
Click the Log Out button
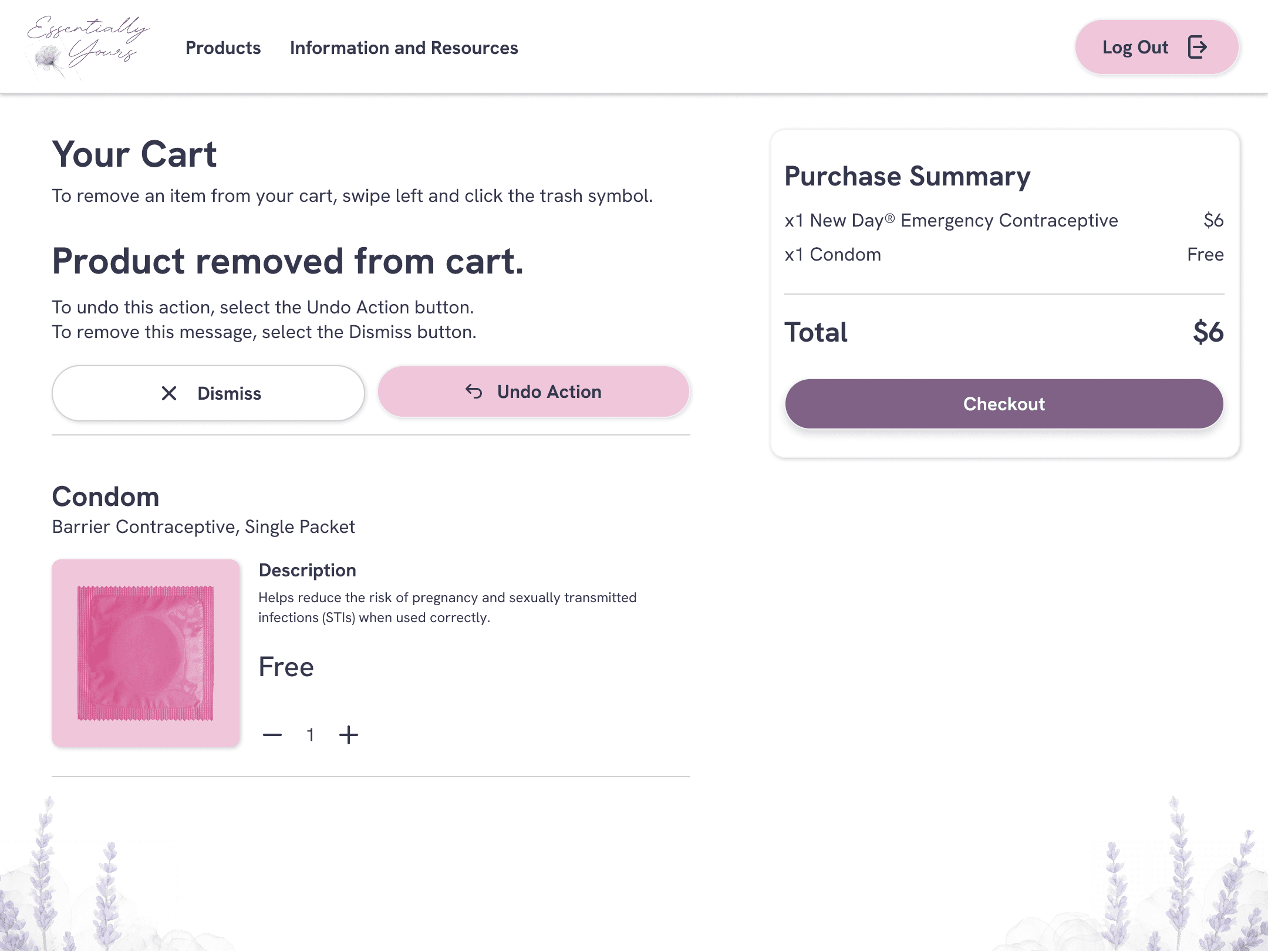1156,47
